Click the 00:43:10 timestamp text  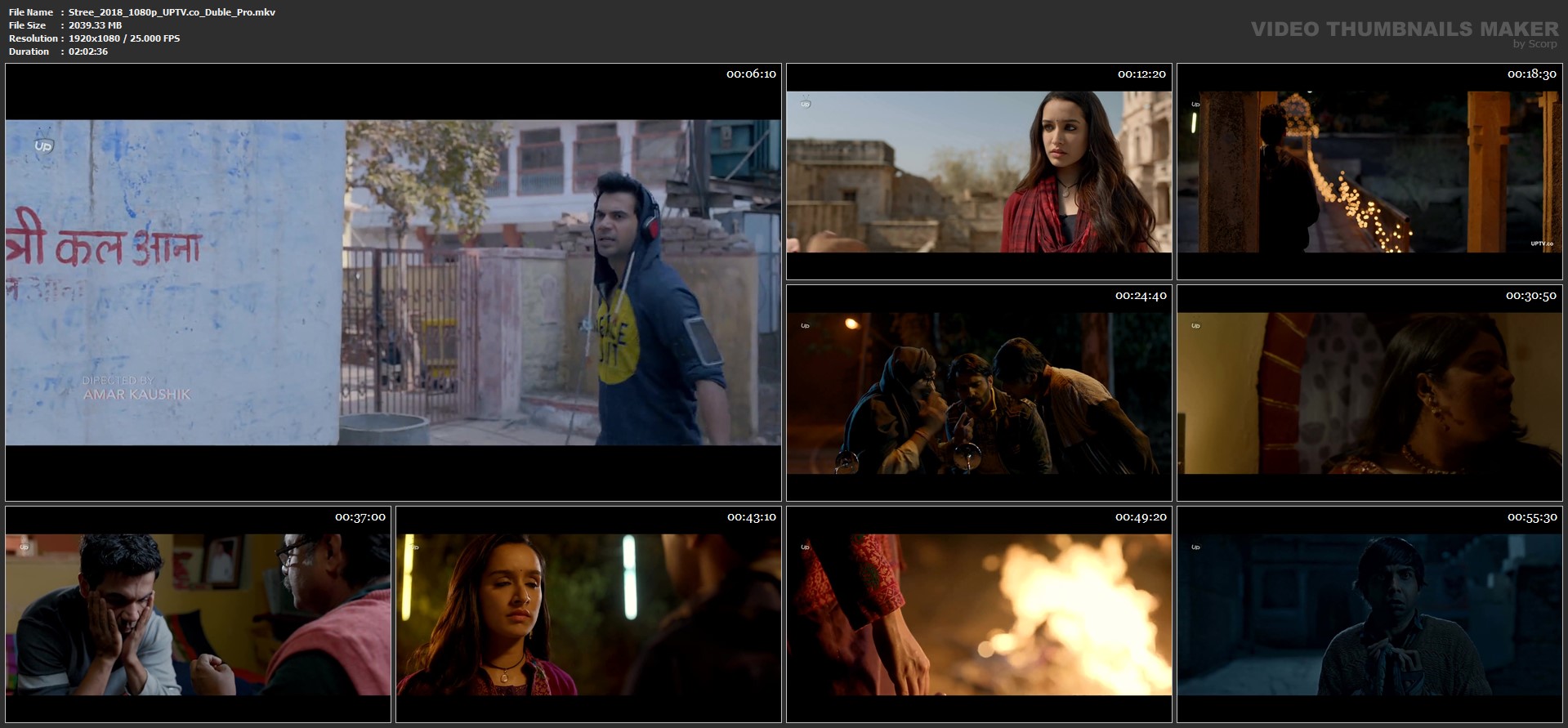[x=751, y=517]
